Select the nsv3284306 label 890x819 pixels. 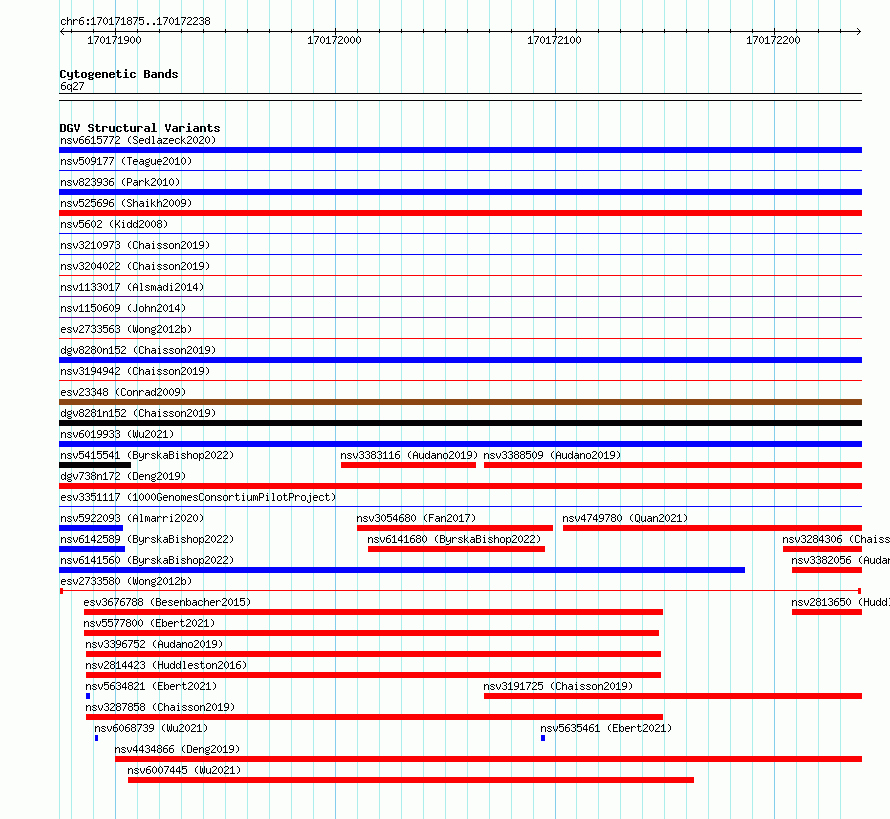(836, 539)
